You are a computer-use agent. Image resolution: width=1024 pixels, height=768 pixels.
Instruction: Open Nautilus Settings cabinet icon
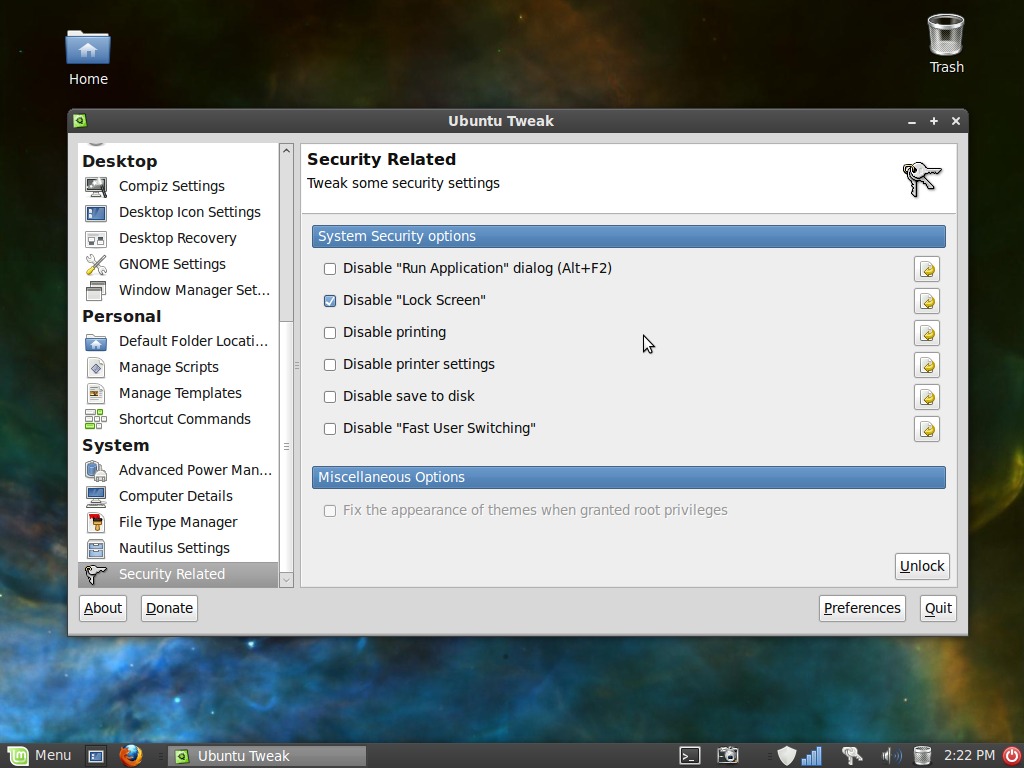click(96, 549)
